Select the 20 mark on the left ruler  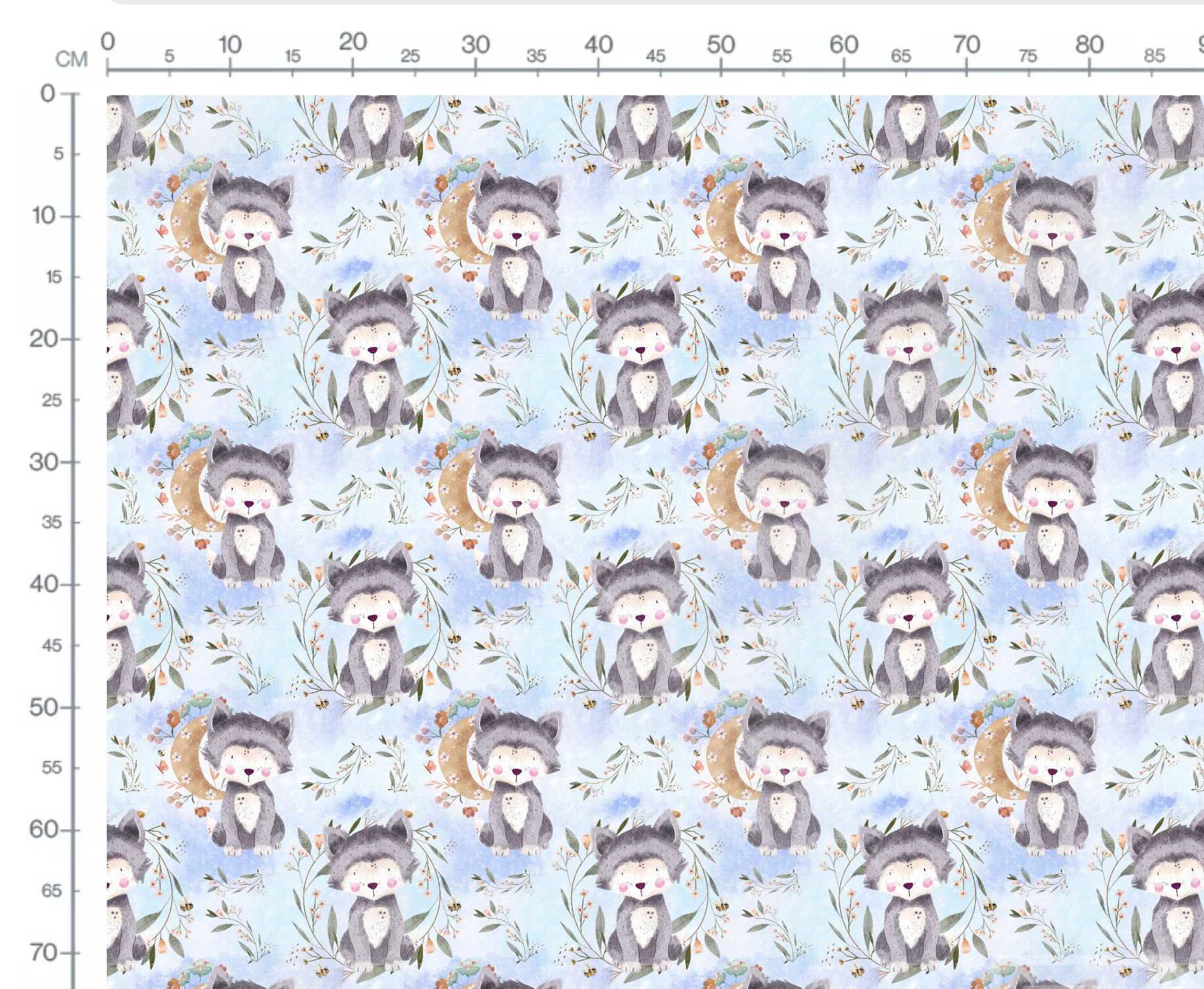[x=44, y=338]
